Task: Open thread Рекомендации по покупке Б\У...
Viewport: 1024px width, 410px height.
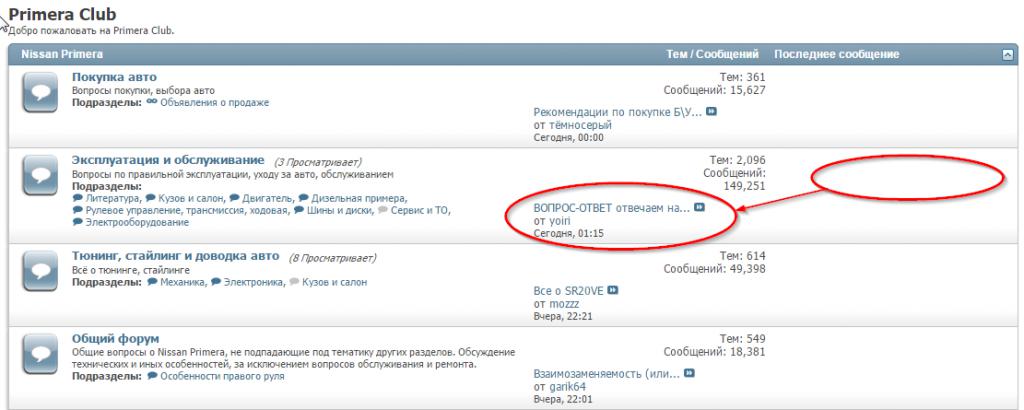Action: pyautogui.click(x=618, y=112)
